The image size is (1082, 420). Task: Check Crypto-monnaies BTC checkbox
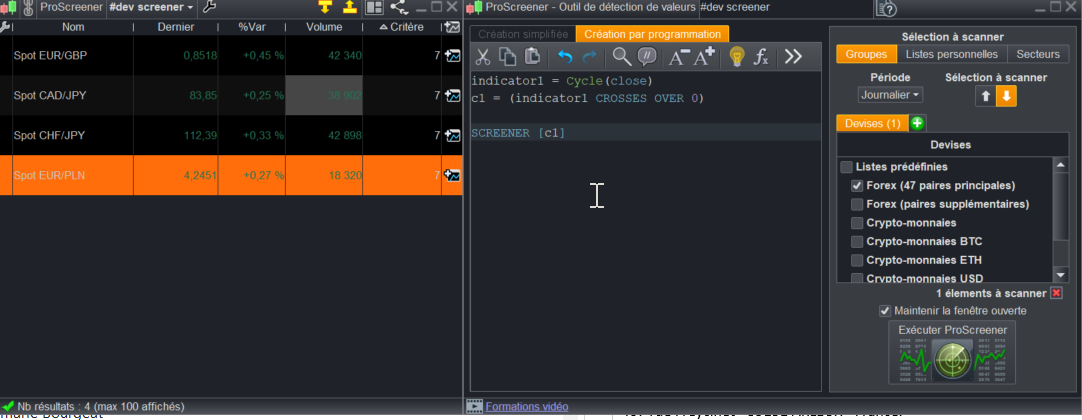(x=857, y=241)
